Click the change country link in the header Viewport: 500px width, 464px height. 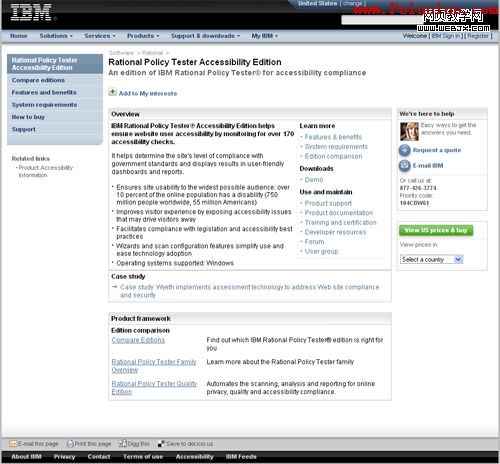point(352,3)
